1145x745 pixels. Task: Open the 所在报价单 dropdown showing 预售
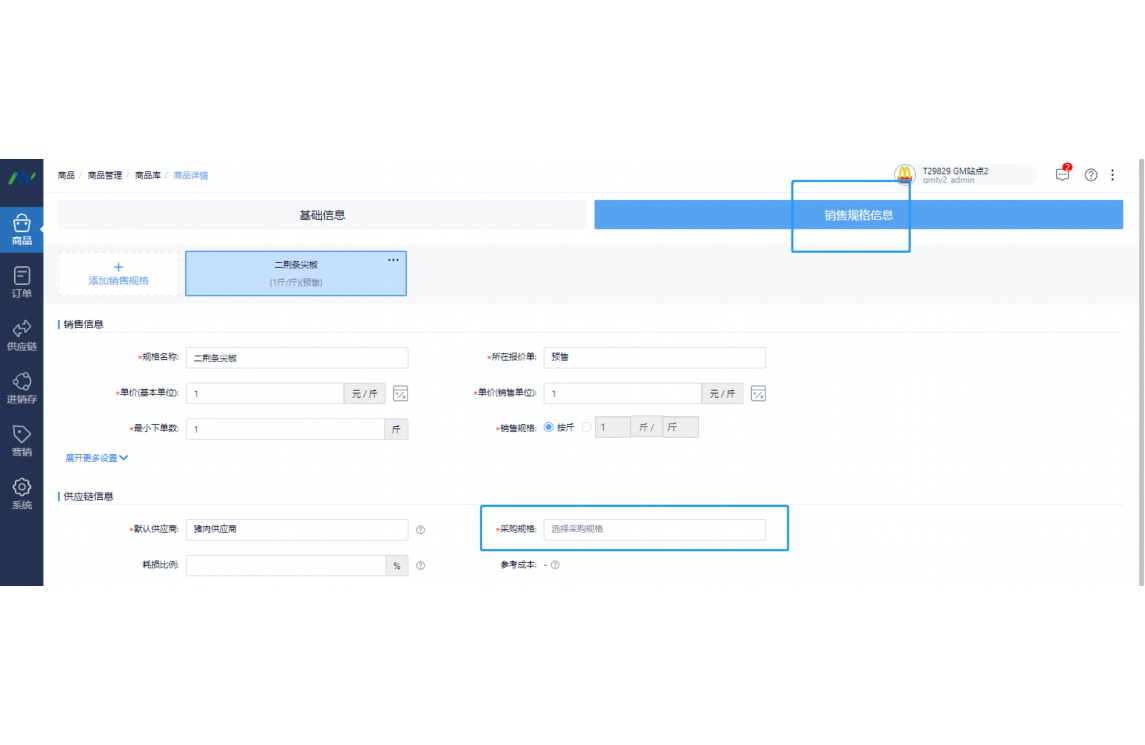654,357
